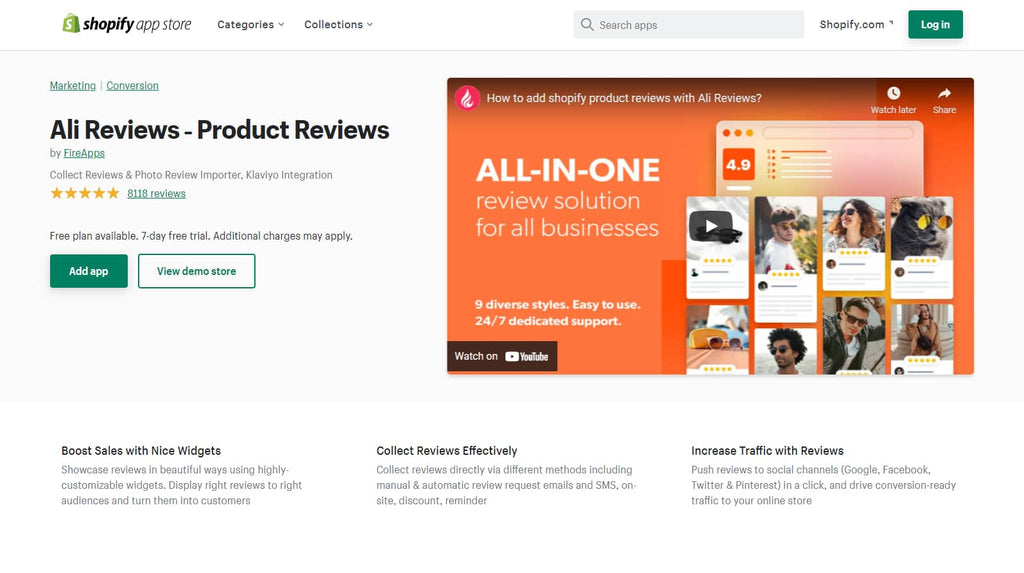Expand the Collections dropdown
Viewport: 1024px width, 573px height.
point(338,25)
